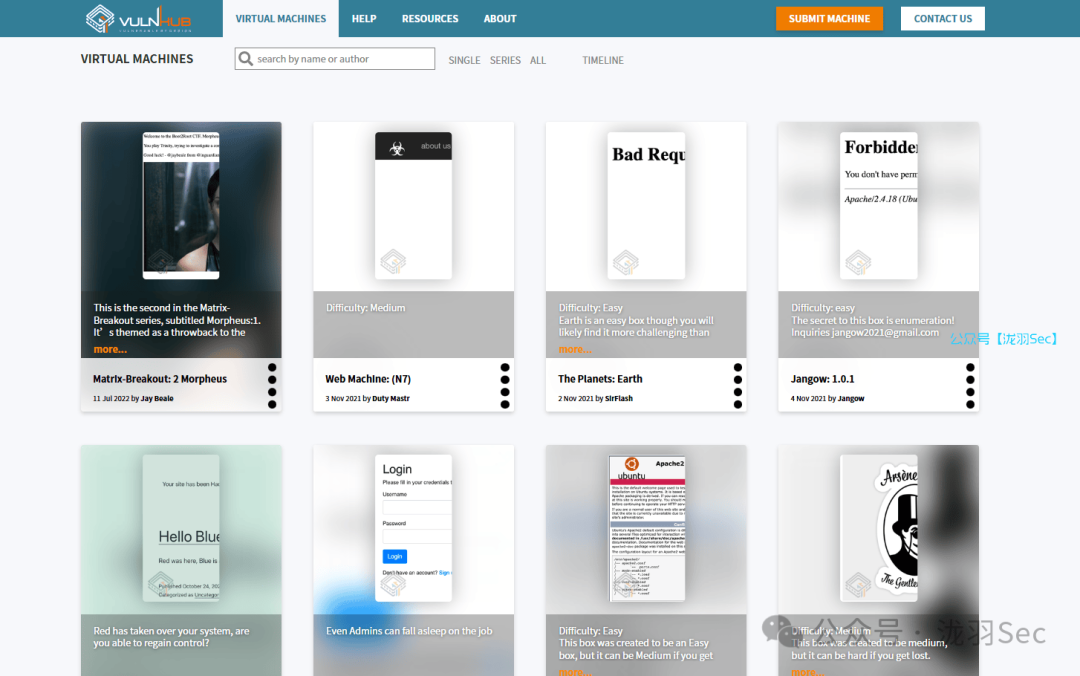This screenshot has width=1080, height=676.
Task: Open author Jay Beale's page
Action: [157, 398]
